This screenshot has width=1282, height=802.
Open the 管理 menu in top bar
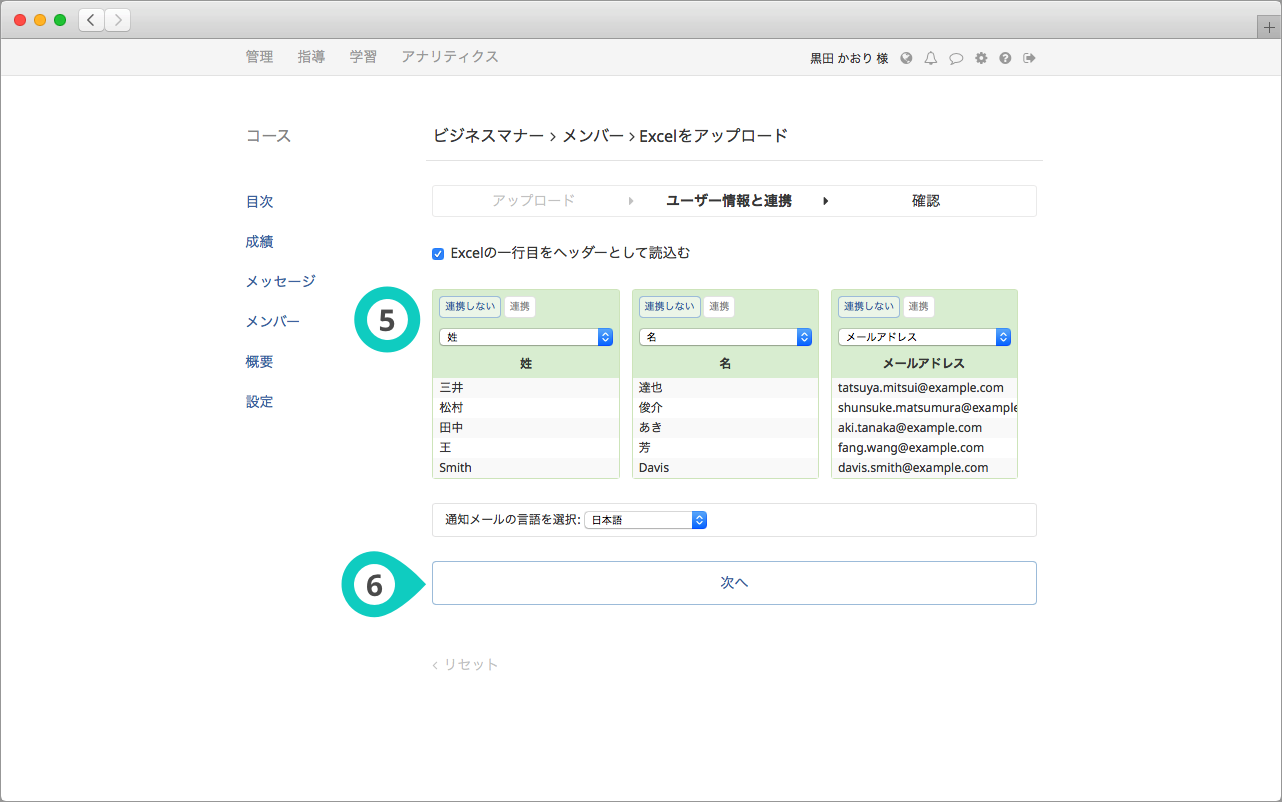(259, 57)
